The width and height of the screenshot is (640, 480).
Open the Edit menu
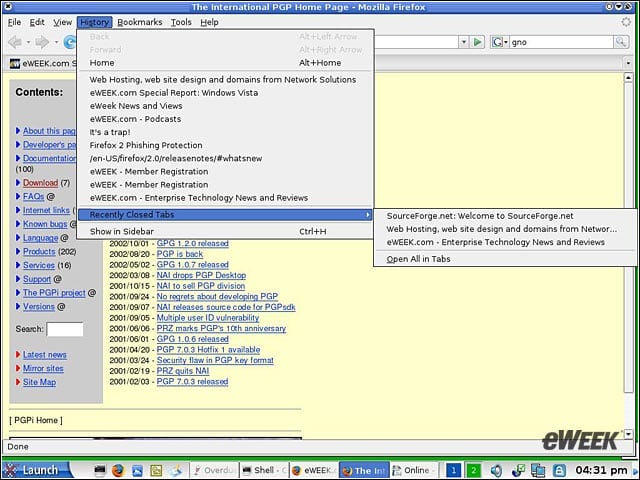[37, 22]
